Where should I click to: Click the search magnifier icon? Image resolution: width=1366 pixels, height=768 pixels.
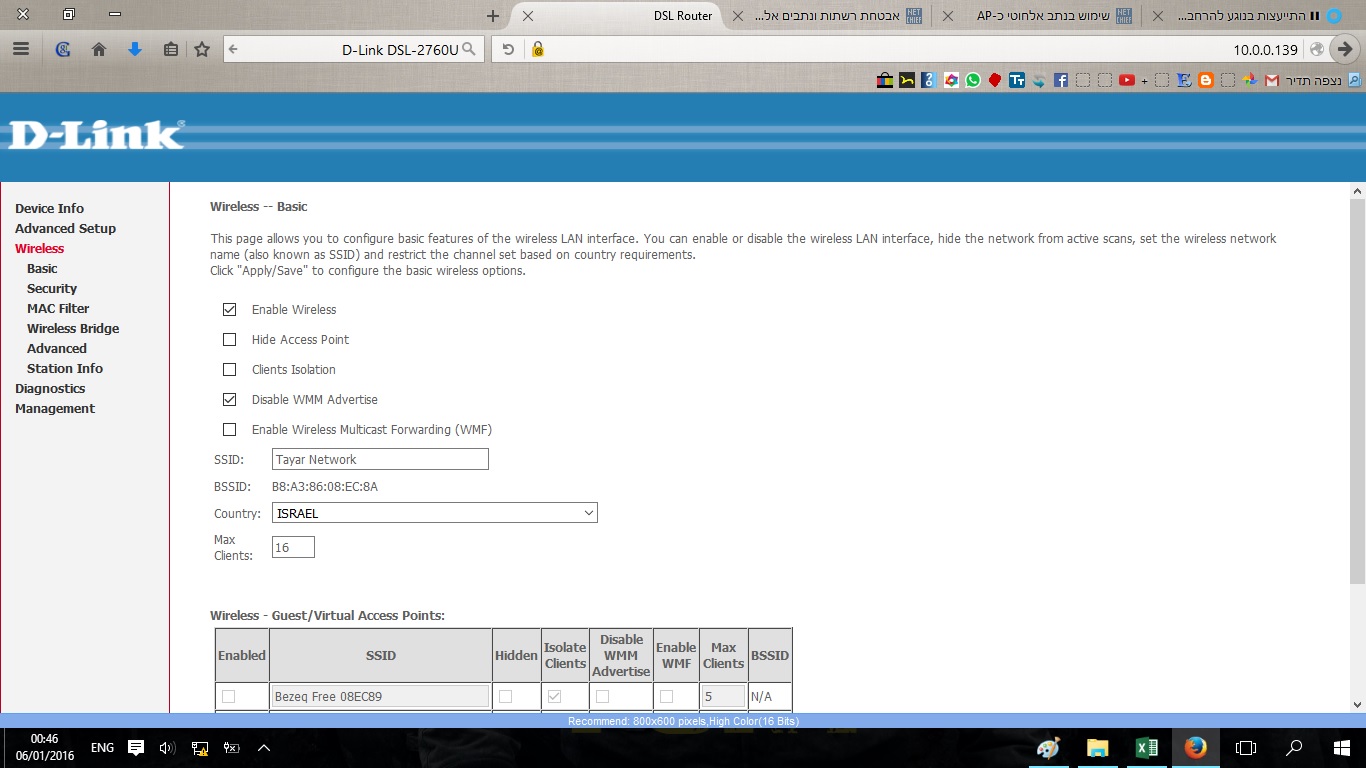point(468,49)
